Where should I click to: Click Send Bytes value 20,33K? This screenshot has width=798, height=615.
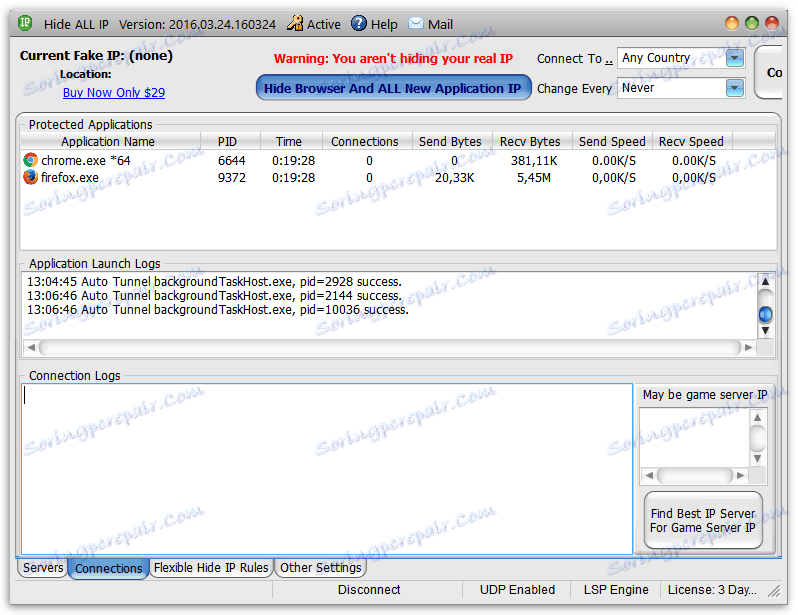point(454,178)
